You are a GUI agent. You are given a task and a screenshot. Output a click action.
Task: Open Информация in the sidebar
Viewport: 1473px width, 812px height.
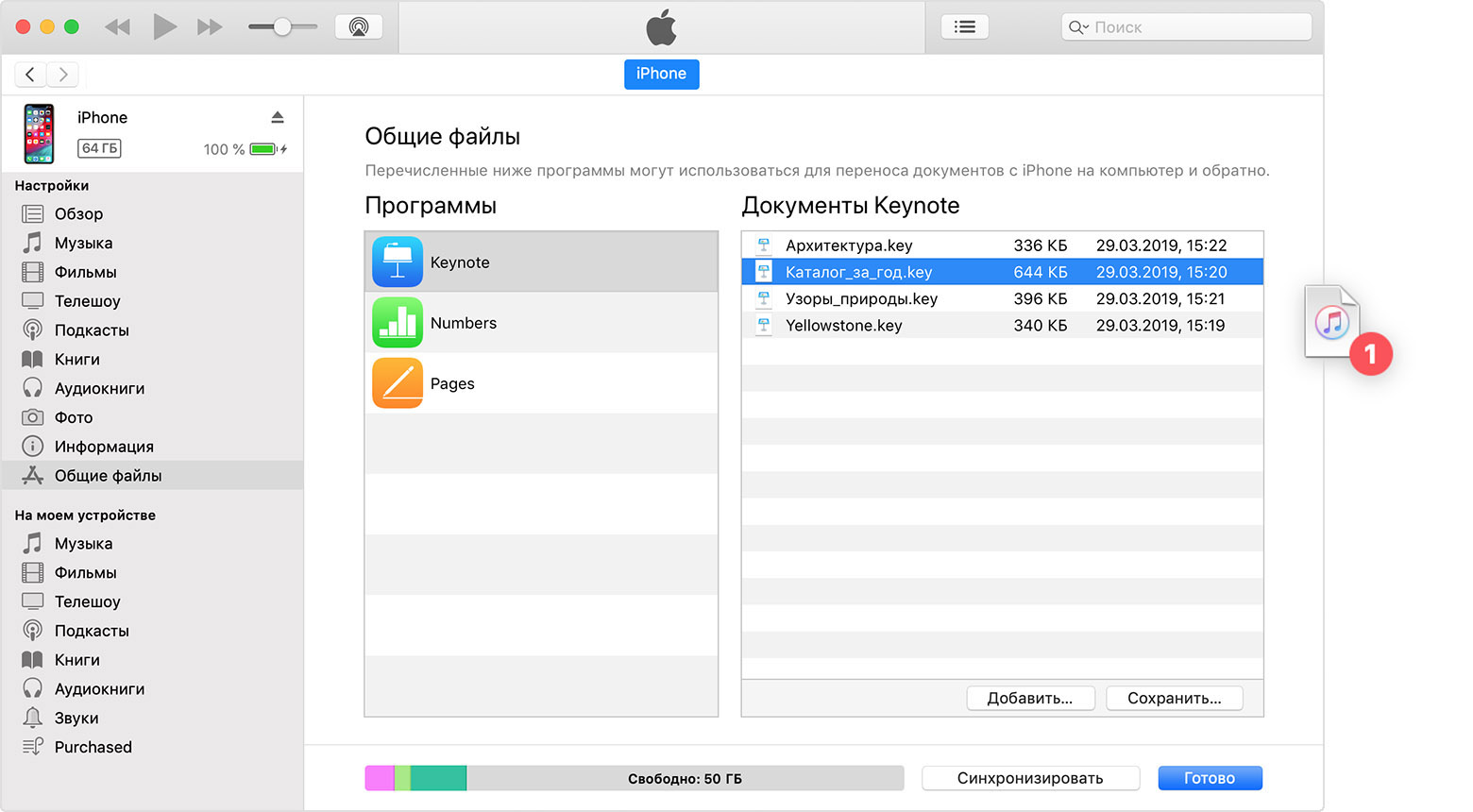(153, 447)
